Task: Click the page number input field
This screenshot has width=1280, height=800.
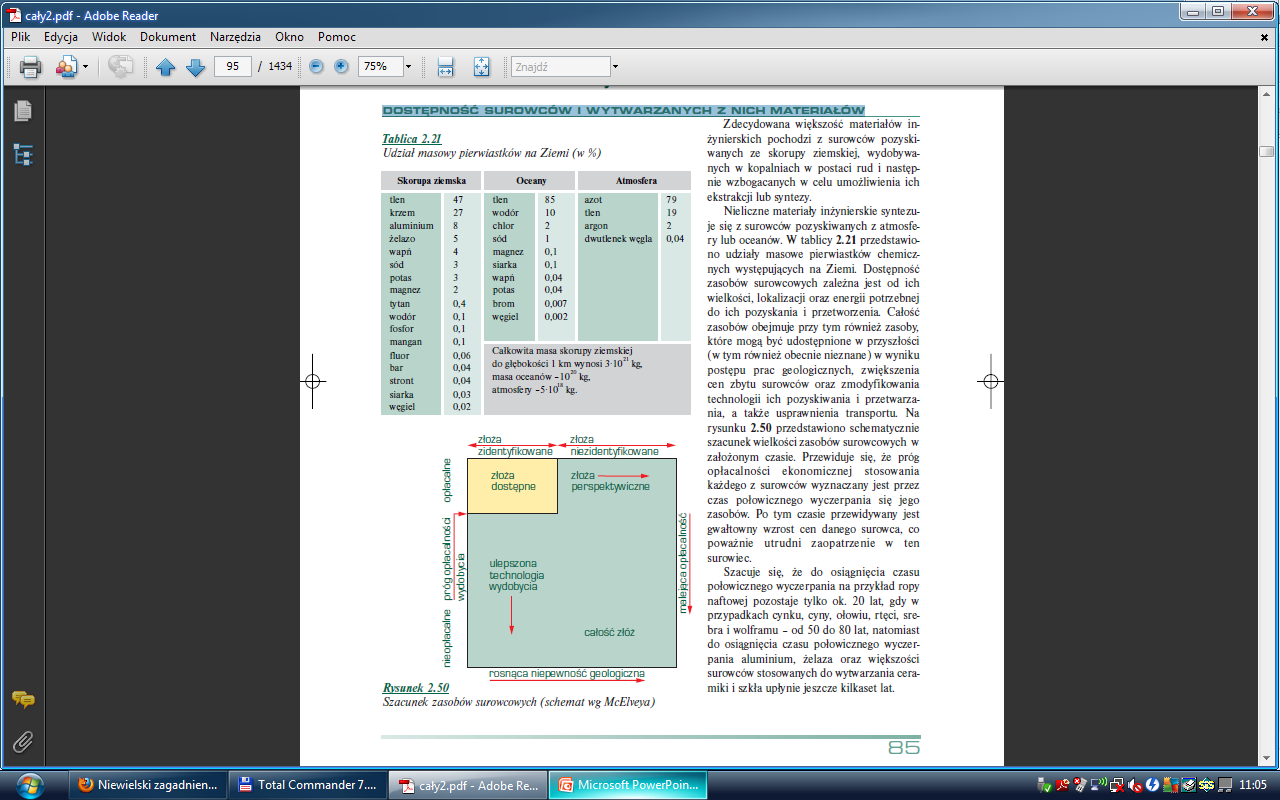Action: (x=232, y=67)
